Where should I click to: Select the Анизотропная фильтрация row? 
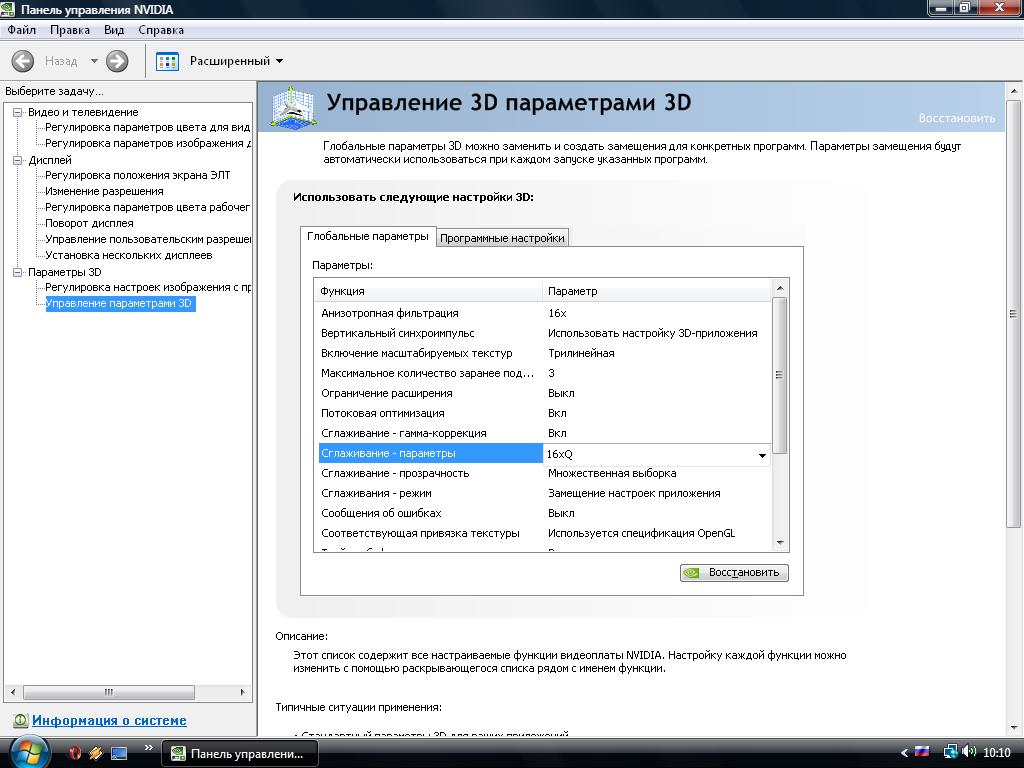[545, 313]
